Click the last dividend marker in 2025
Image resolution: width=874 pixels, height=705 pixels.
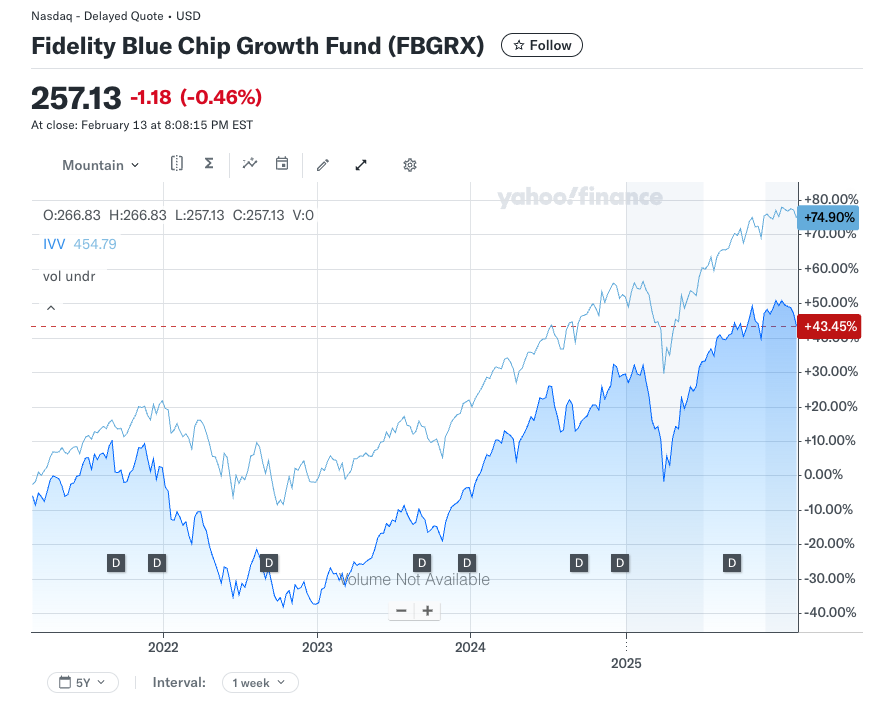pyautogui.click(x=732, y=563)
